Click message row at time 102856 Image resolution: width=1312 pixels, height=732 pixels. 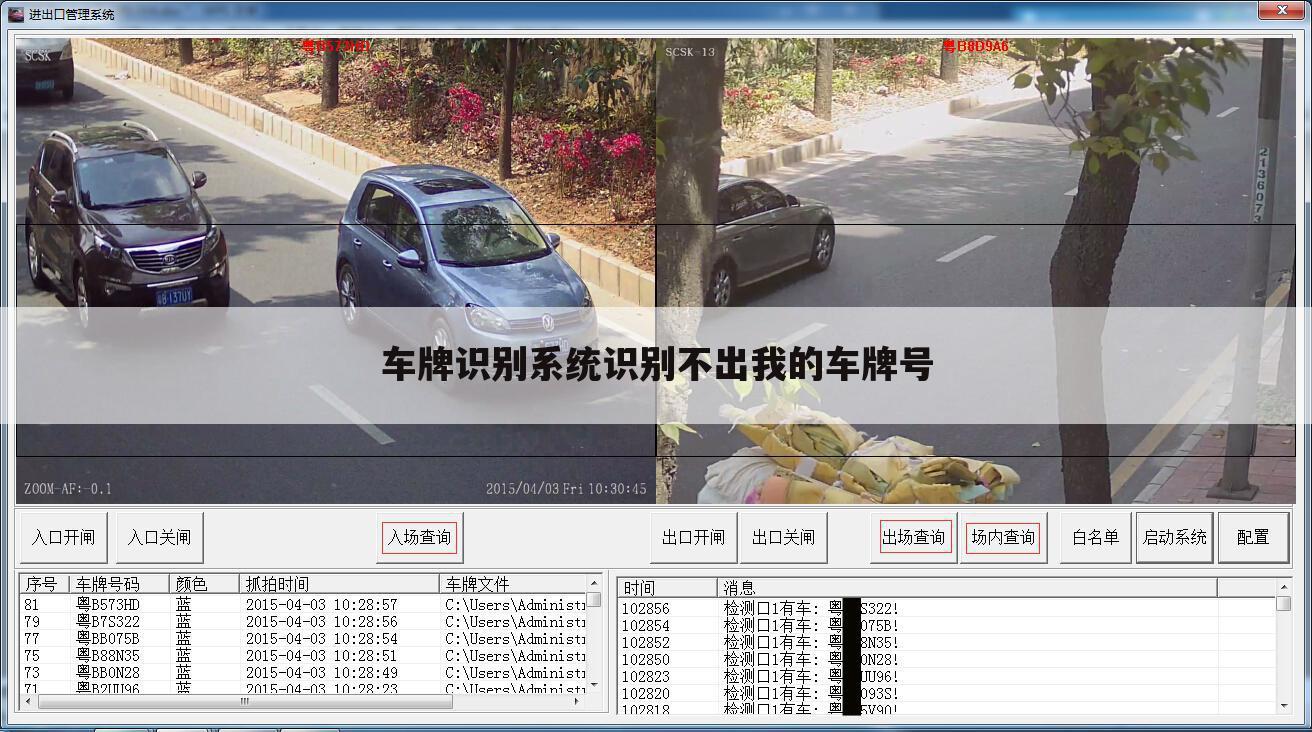click(946, 609)
